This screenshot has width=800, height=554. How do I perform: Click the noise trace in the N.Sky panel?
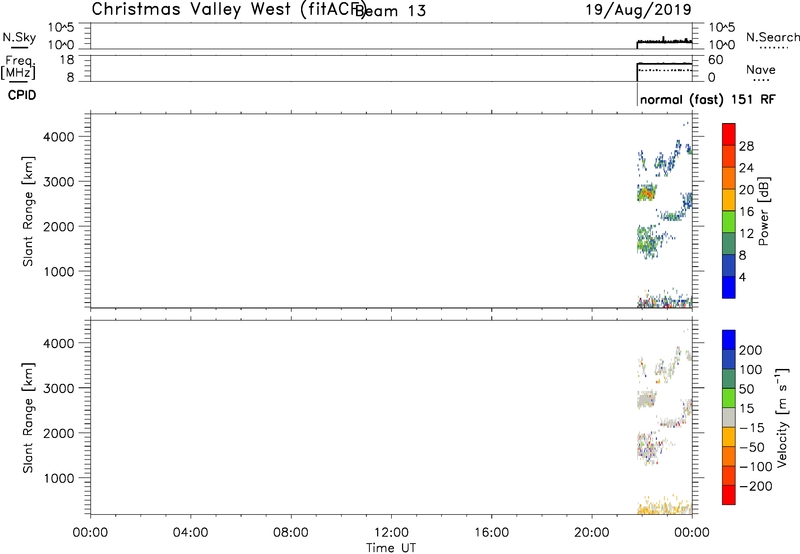pos(665,41)
